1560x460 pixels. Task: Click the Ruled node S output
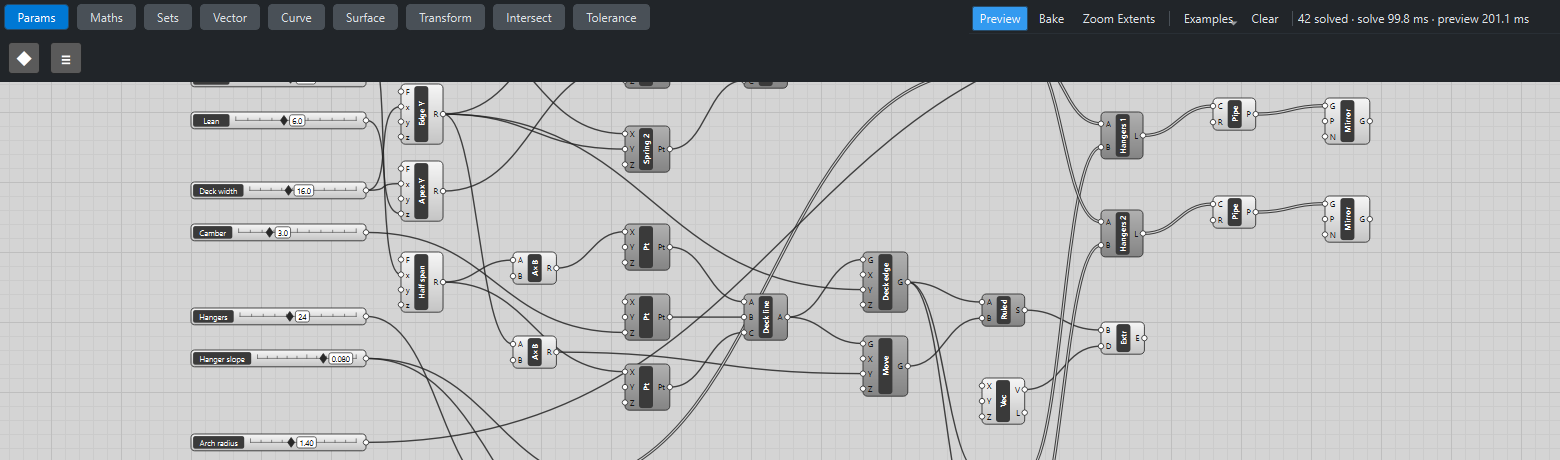pyautogui.click(x=1024, y=310)
